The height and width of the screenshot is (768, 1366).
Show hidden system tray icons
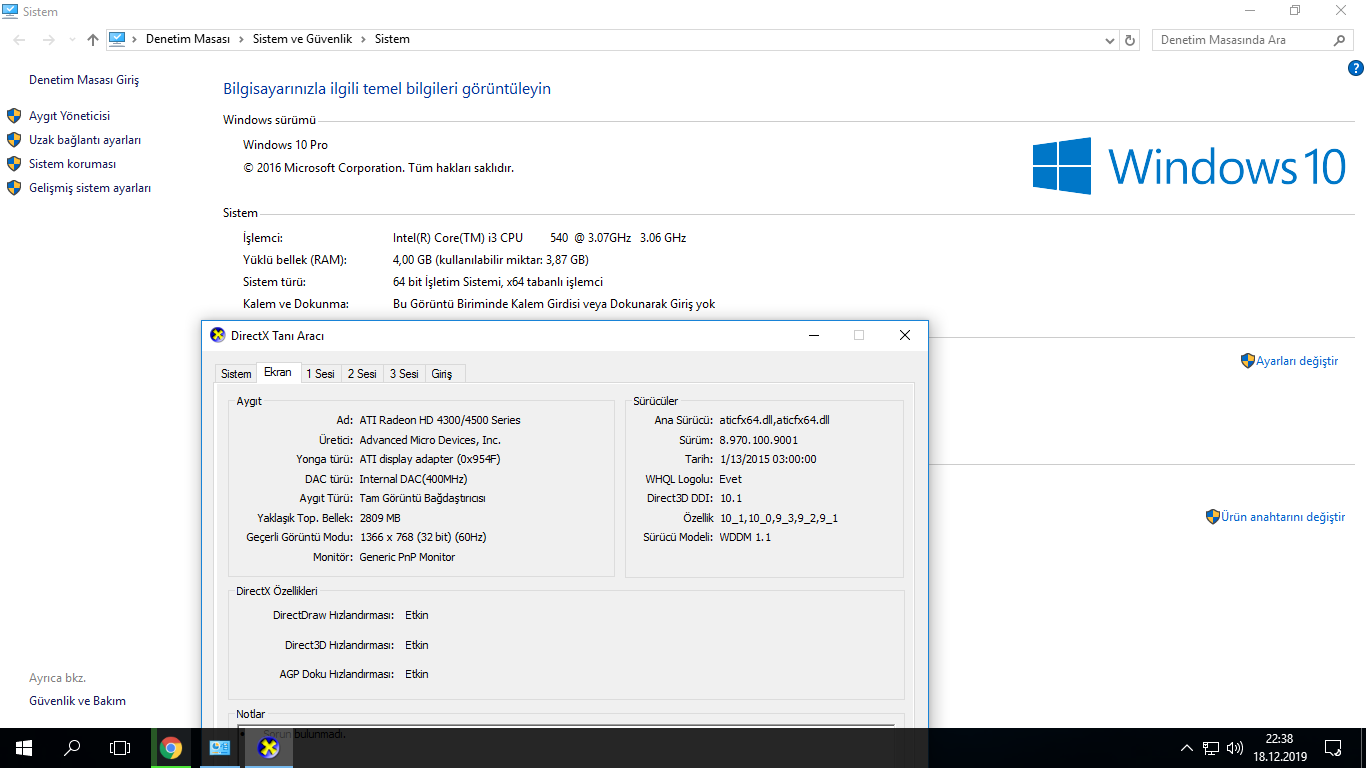1187,748
